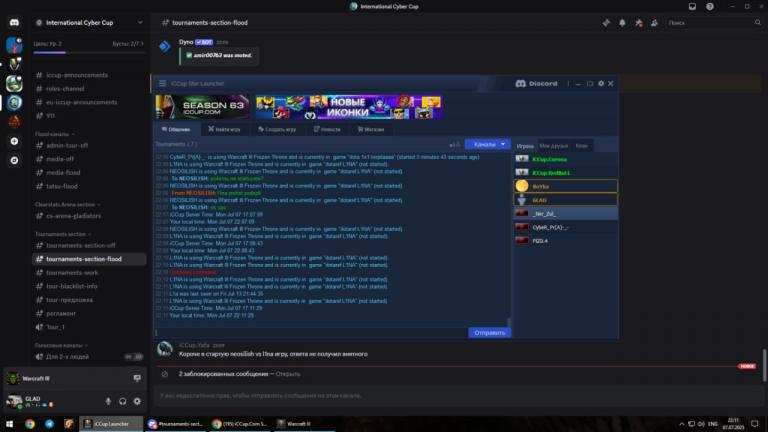
Task: Switch to the Новости tab
Action: 327,129
